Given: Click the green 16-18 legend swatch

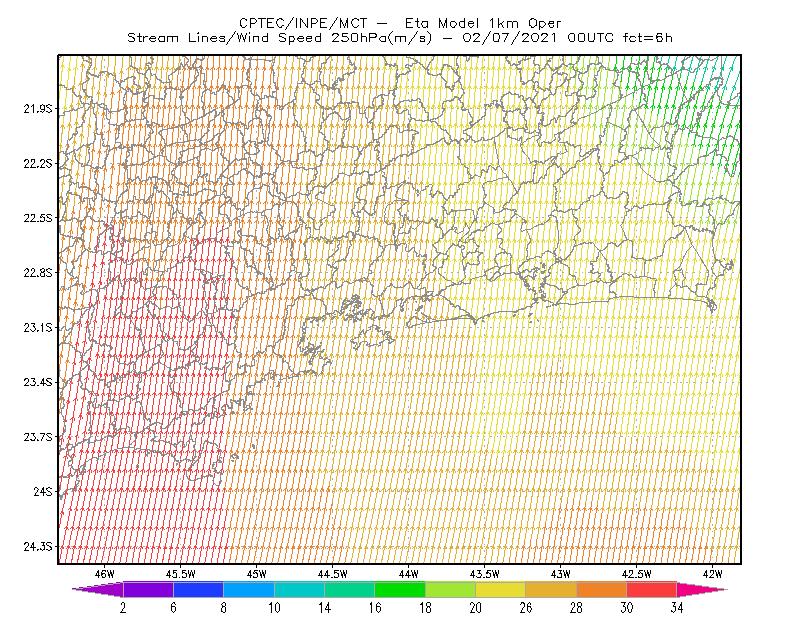Looking at the screenshot, I should (400, 589).
